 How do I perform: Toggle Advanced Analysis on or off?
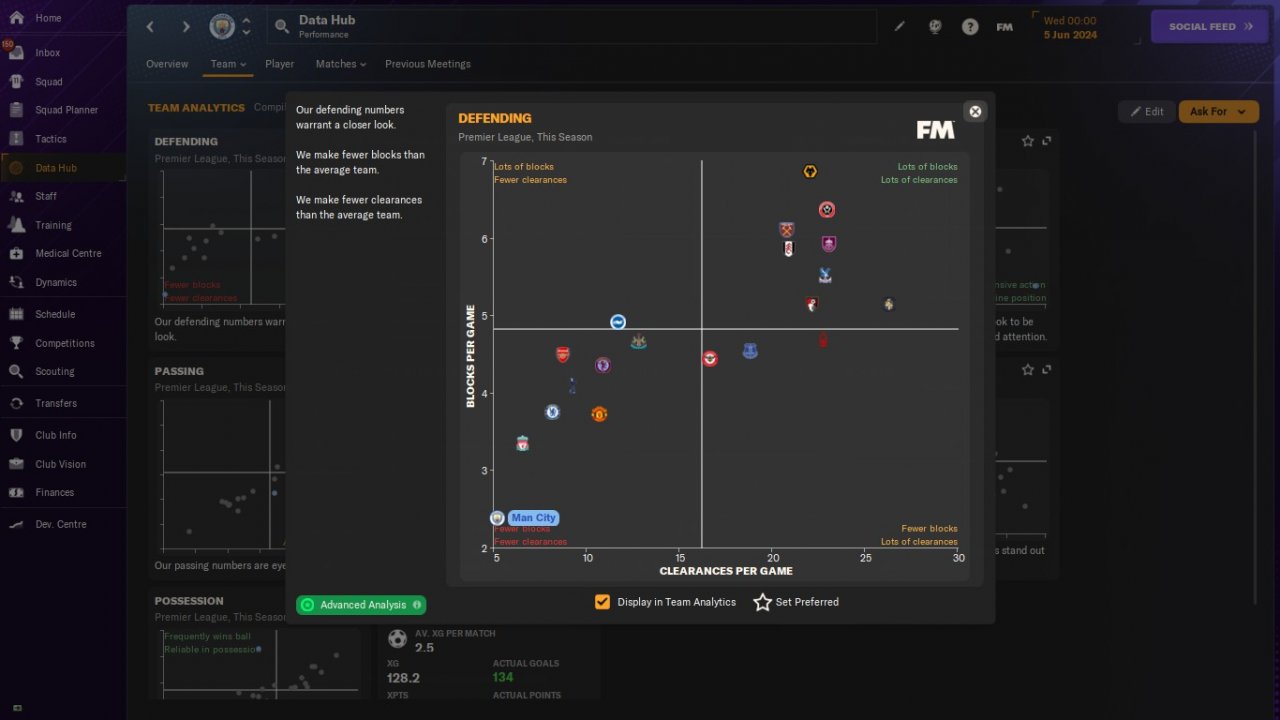[361, 605]
